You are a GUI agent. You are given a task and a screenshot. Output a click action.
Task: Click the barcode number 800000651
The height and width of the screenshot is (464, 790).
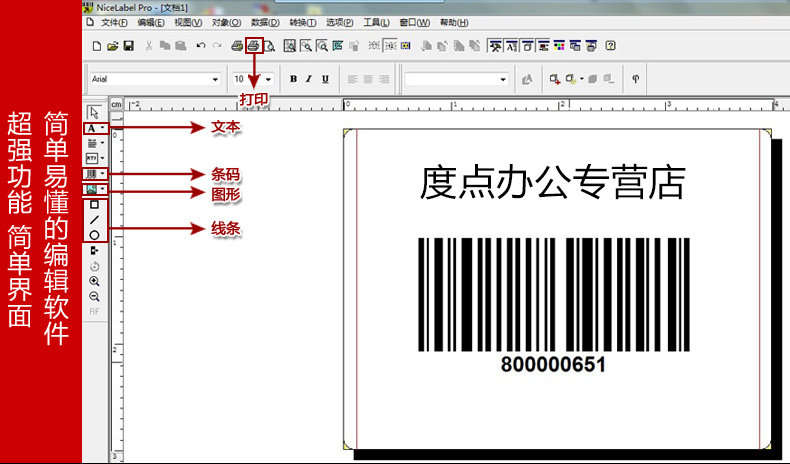click(553, 364)
